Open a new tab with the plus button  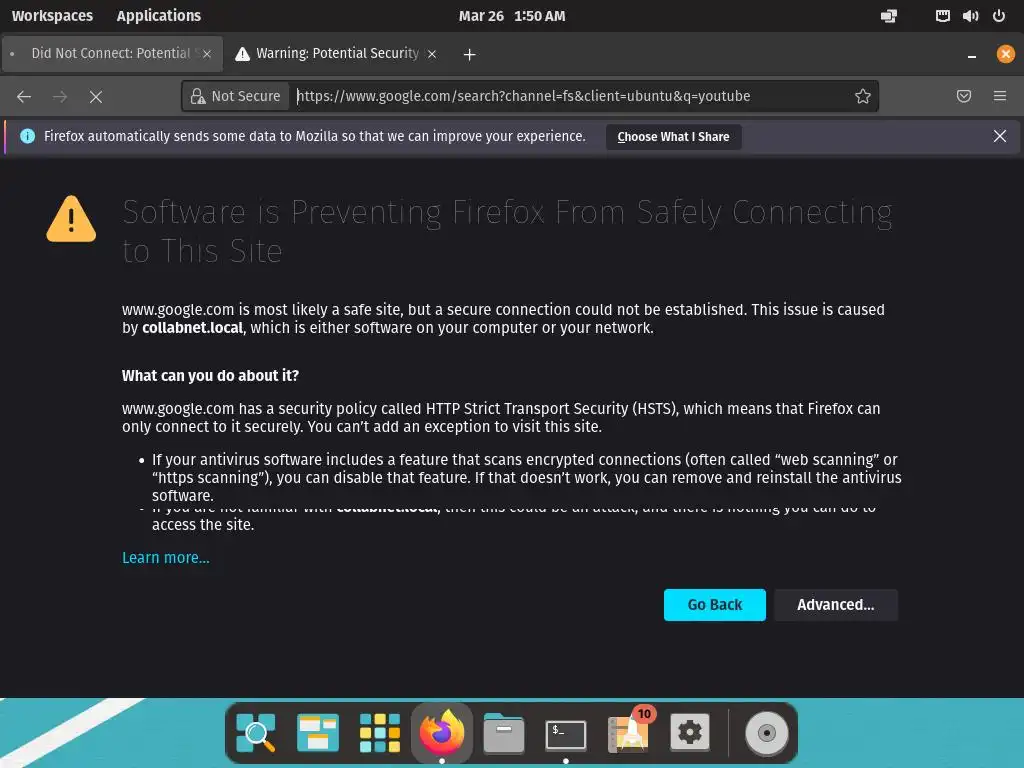pyautogui.click(x=470, y=54)
